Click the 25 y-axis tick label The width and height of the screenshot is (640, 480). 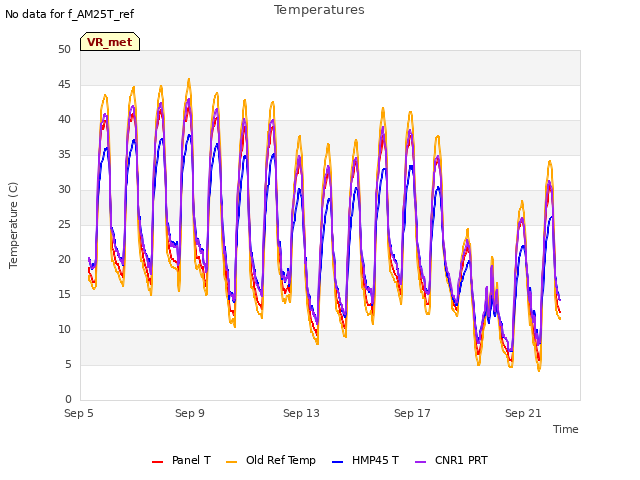(x=64, y=225)
